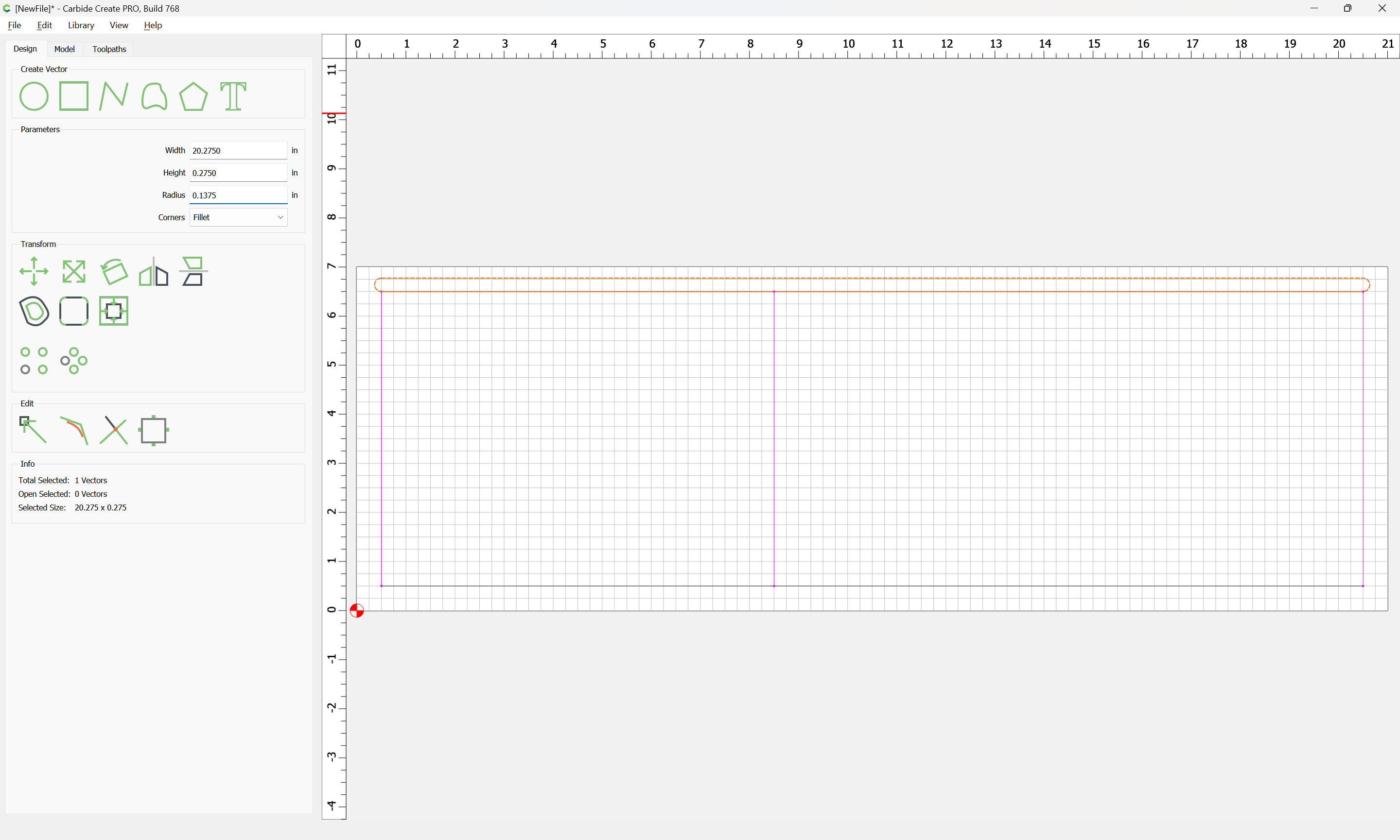Select the Polygon vector tool
This screenshot has height=840, width=1400.
pyautogui.click(x=193, y=96)
